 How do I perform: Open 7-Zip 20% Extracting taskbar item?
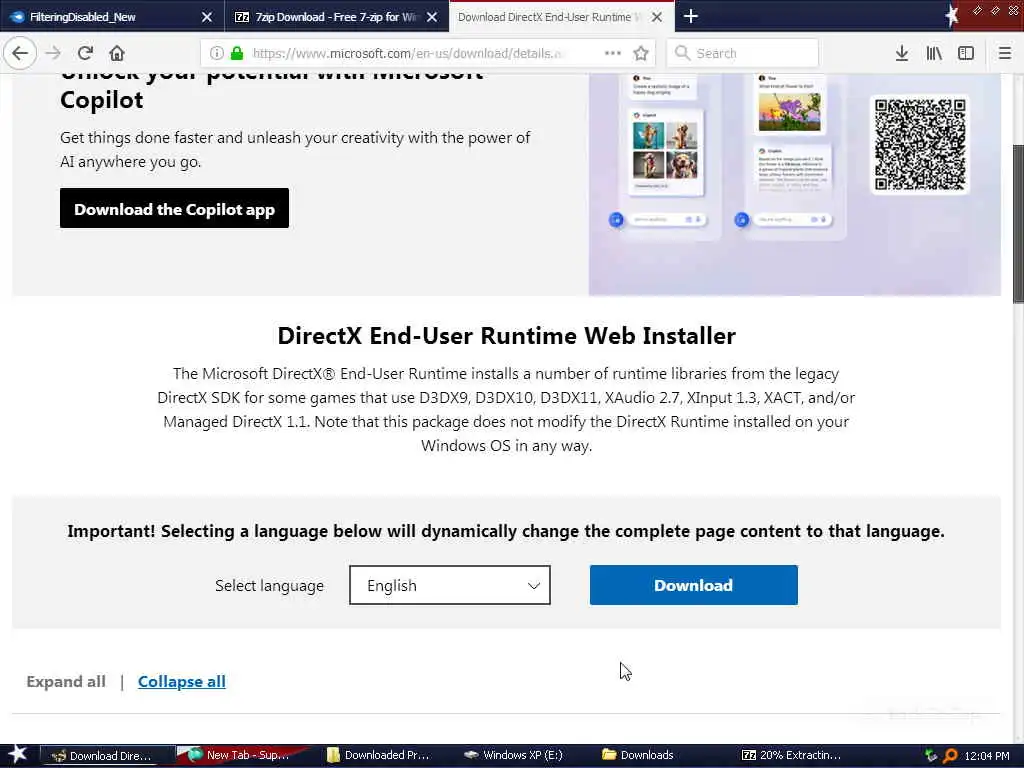coord(792,755)
